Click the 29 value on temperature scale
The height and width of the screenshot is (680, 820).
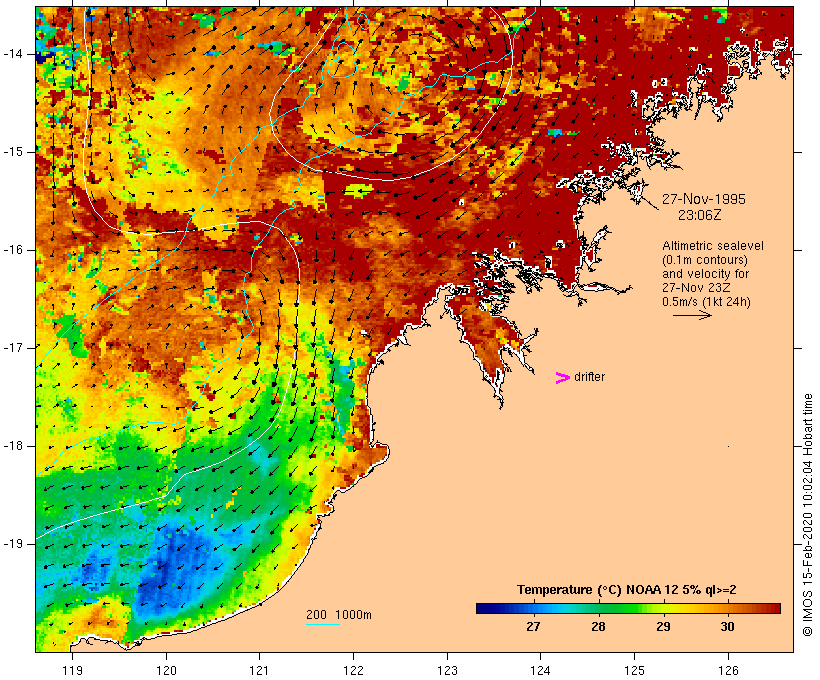pyautogui.click(x=663, y=626)
